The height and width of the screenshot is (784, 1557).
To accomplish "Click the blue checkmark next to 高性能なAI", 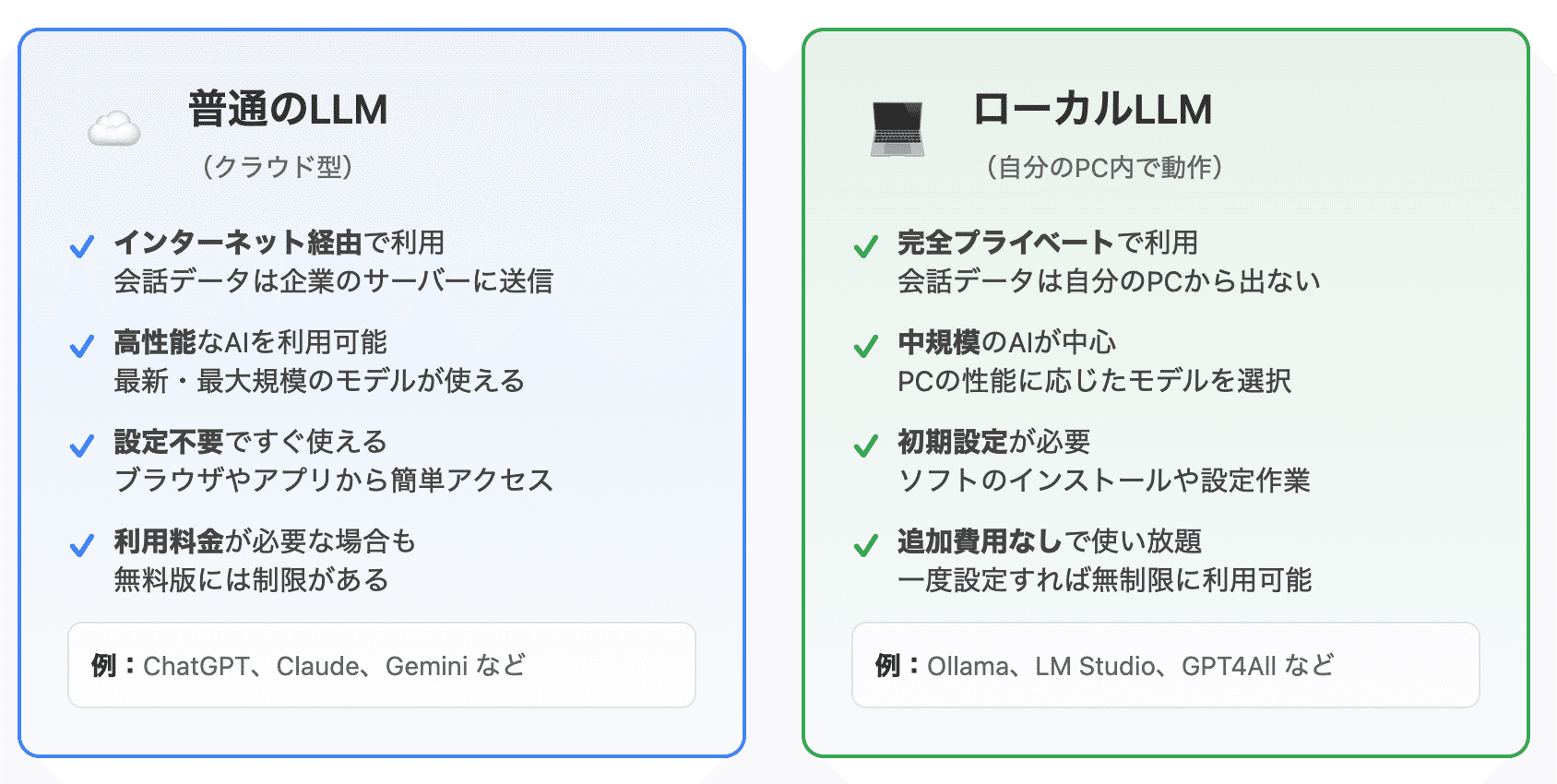I will [x=82, y=346].
